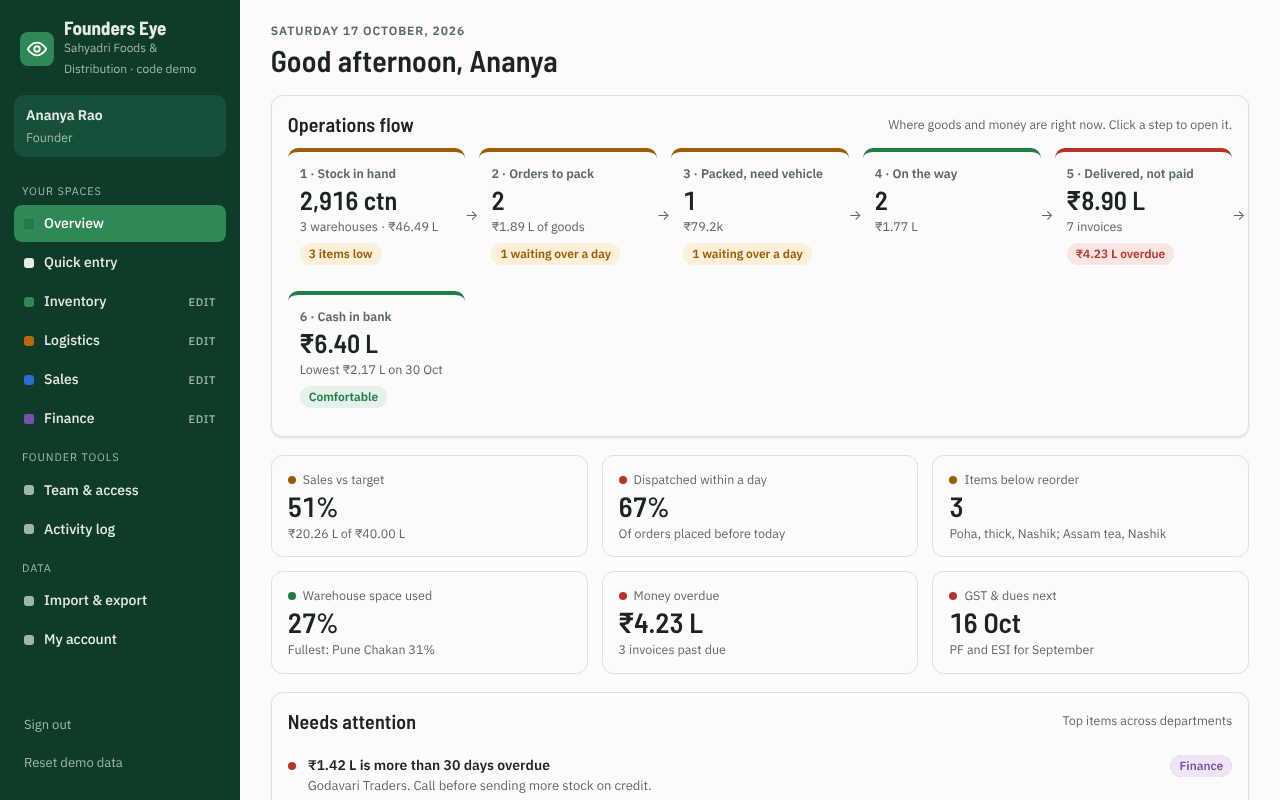The width and height of the screenshot is (1280, 800).
Task: Click EDIT next to Sales
Action: (202, 380)
